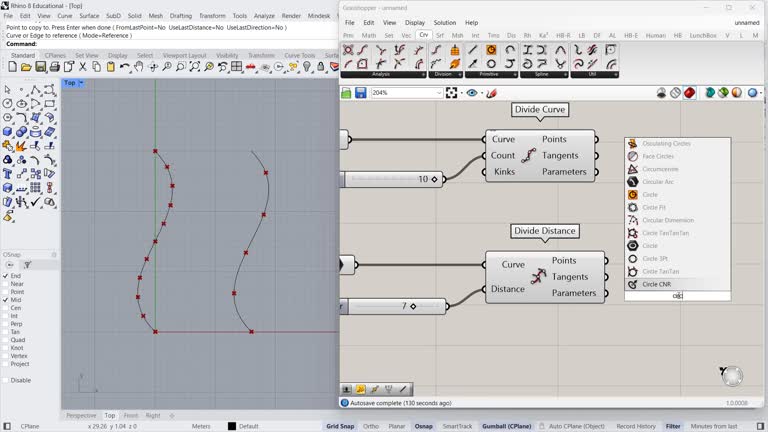Open the Solution menu in Grasshopper

click(x=444, y=22)
